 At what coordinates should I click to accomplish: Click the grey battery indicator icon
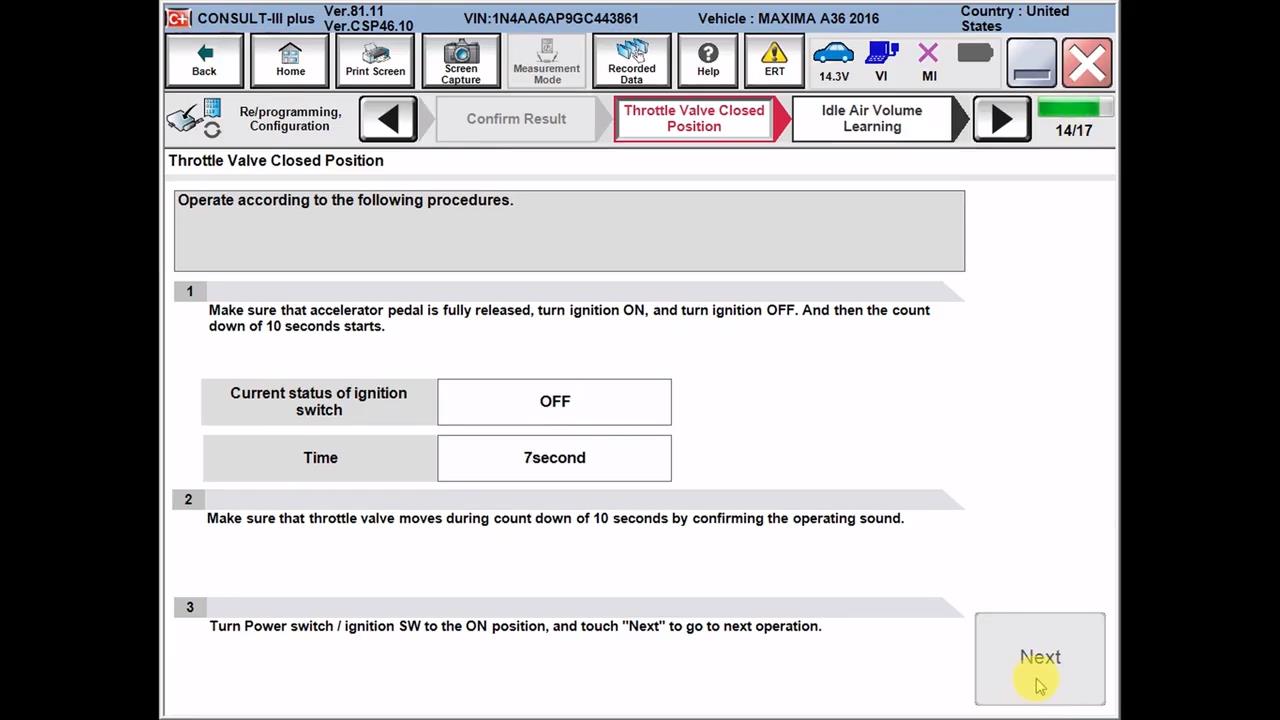click(974, 53)
